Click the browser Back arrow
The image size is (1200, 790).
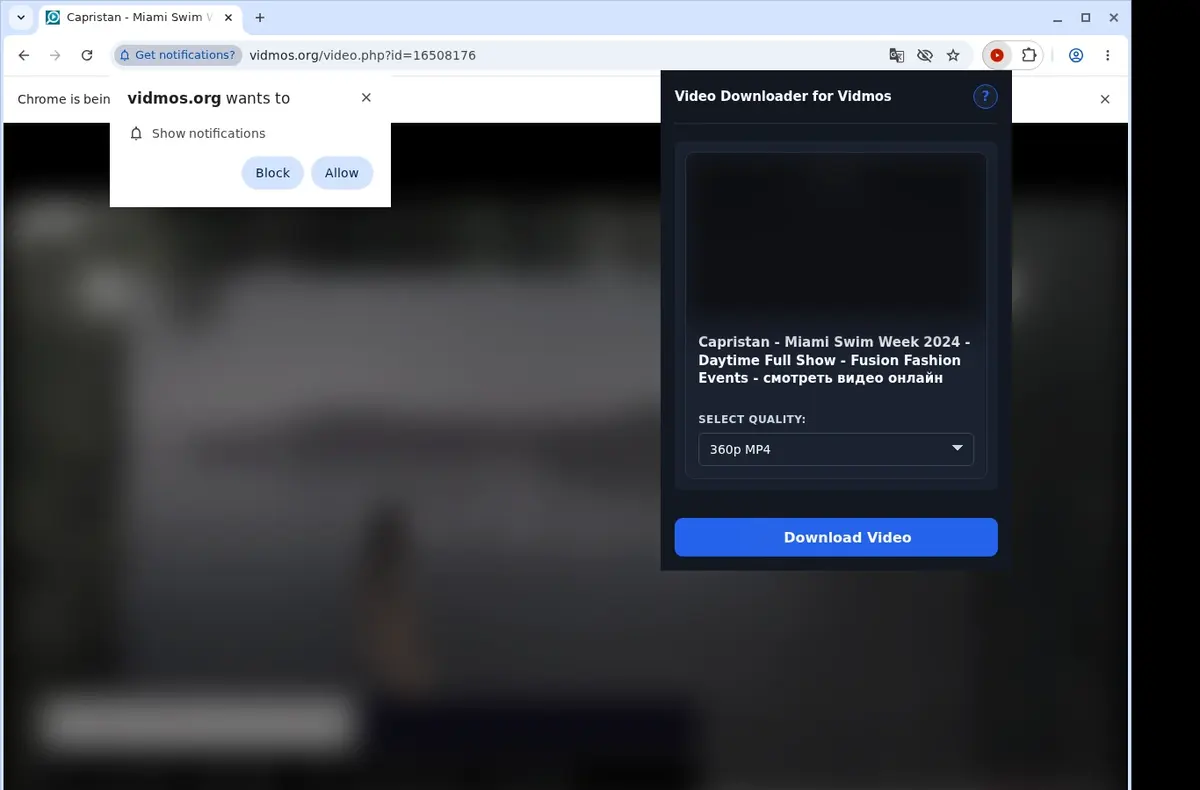pyautogui.click(x=24, y=56)
